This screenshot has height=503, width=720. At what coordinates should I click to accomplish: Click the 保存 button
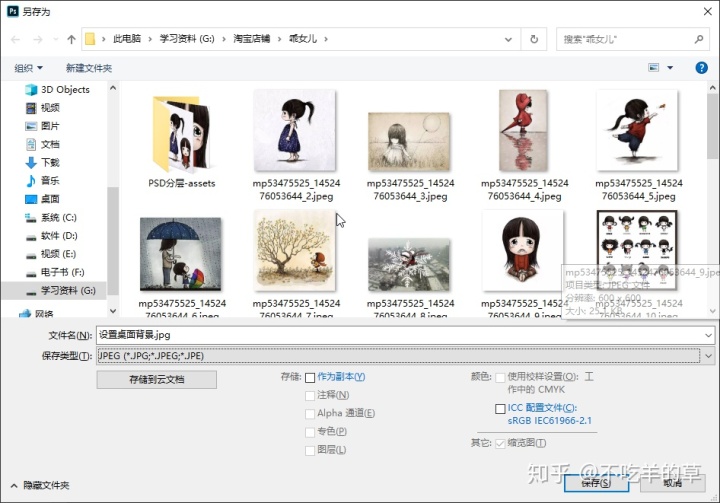pos(596,483)
